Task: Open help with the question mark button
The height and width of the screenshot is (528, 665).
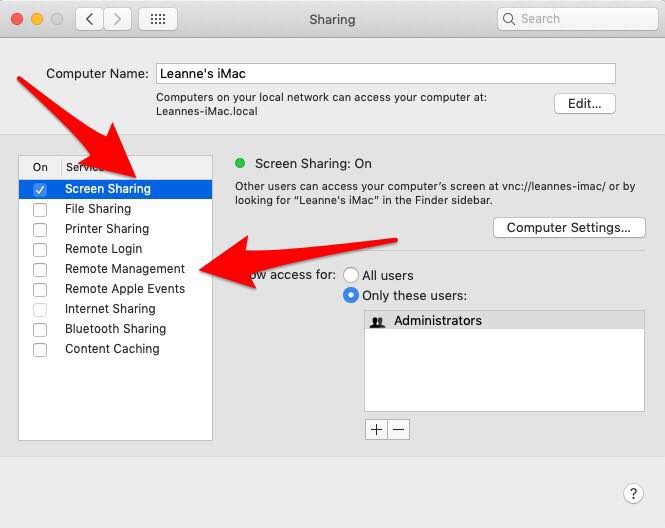Action: coord(633,494)
